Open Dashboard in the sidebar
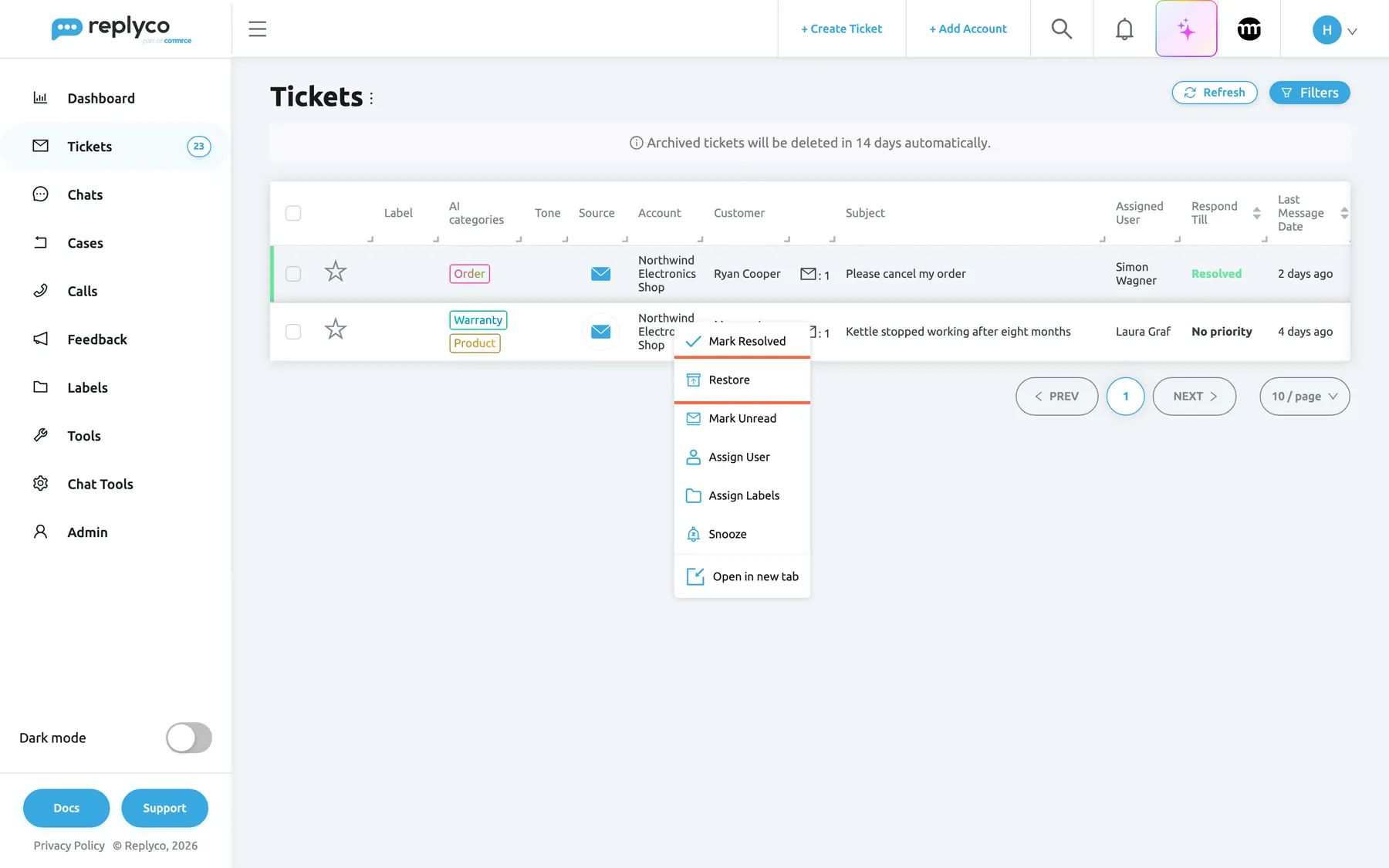Image resolution: width=1389 pixels, height=868 pixels. (101, 98)
